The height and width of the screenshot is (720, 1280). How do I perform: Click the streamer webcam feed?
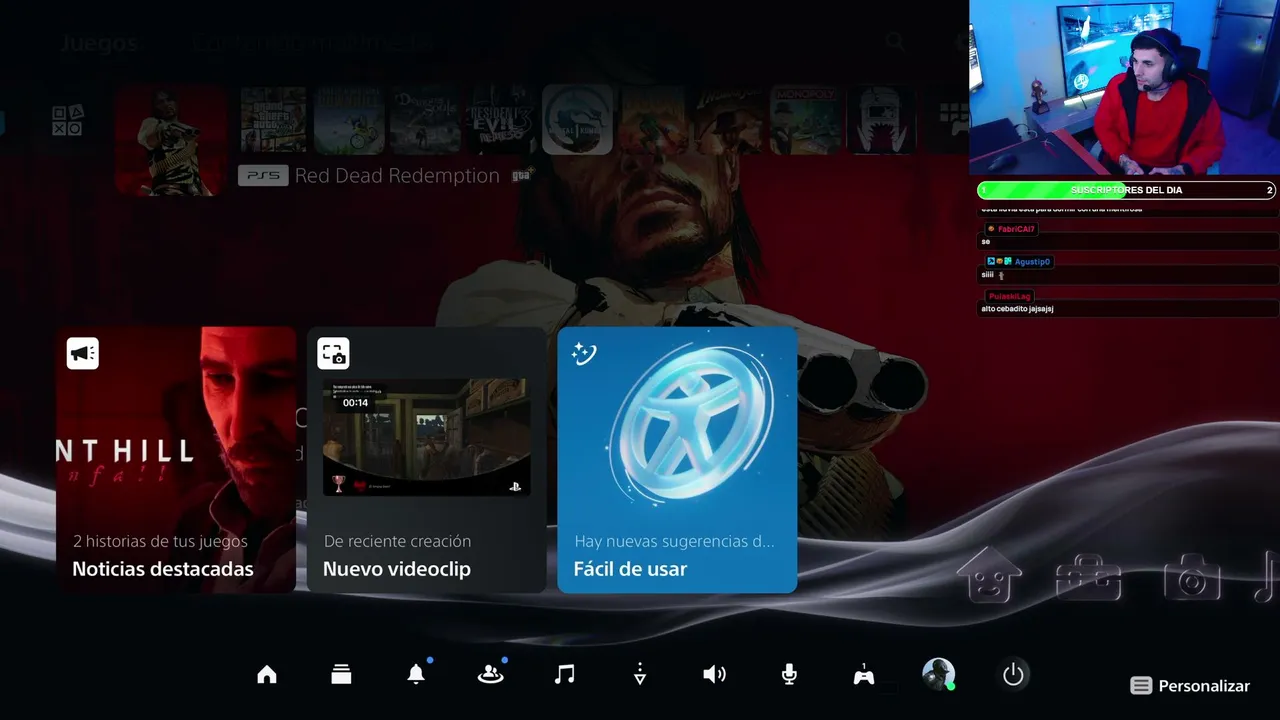point(1124,88)
